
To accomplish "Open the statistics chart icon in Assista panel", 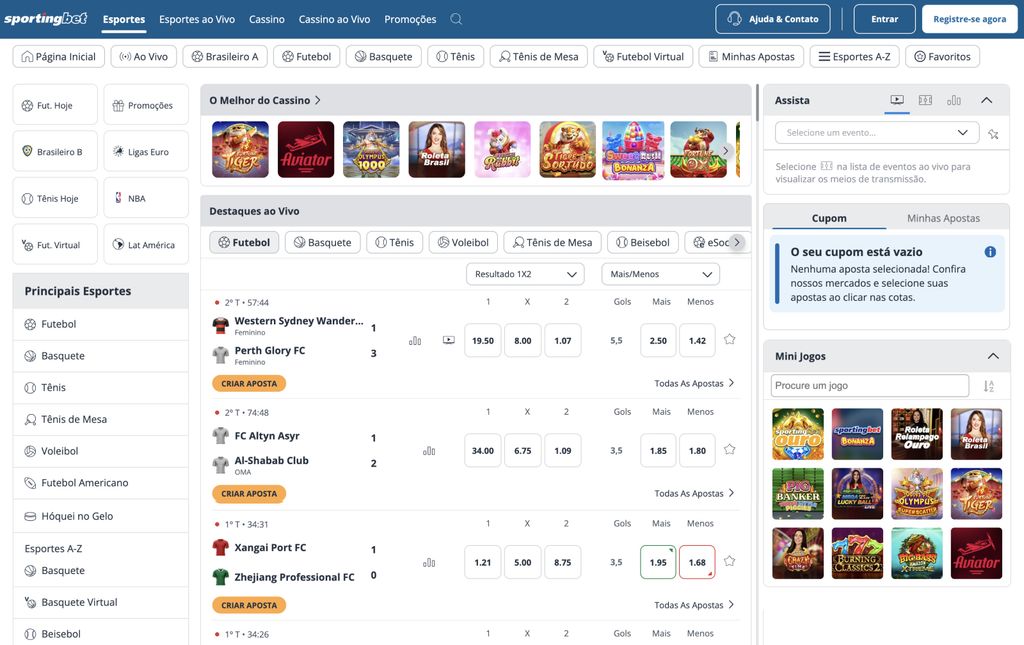I will [954, 100].
